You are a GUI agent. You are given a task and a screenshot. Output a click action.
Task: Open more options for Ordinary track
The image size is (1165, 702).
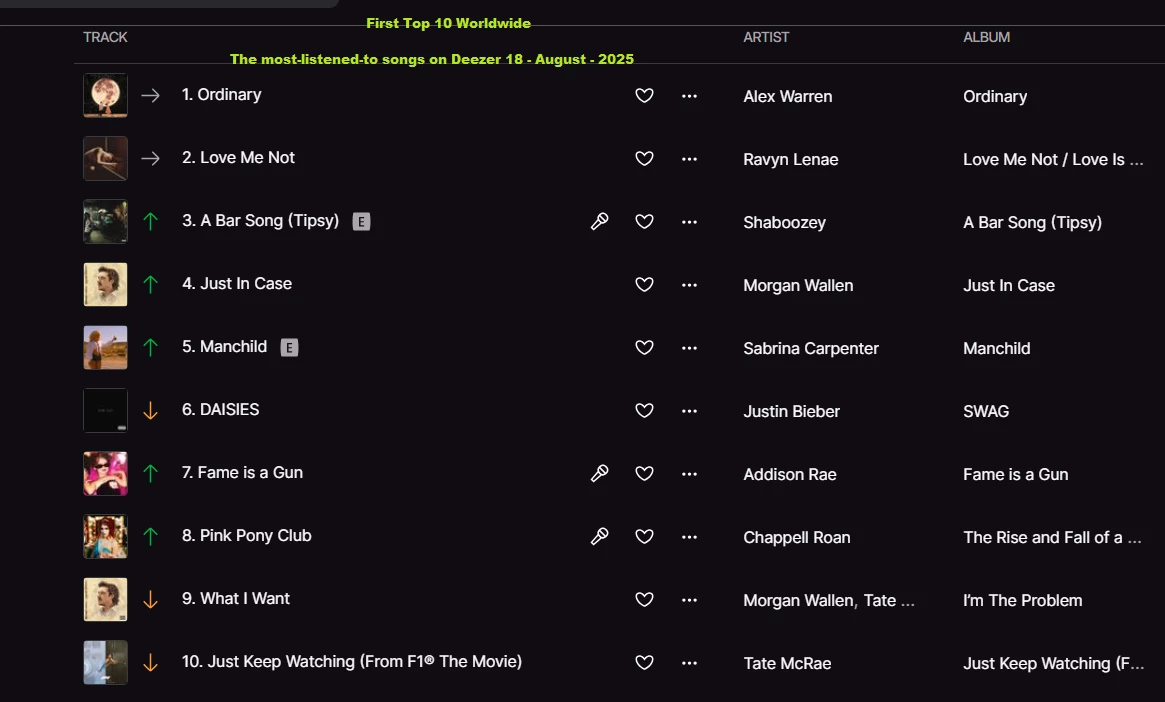[689, 96]
